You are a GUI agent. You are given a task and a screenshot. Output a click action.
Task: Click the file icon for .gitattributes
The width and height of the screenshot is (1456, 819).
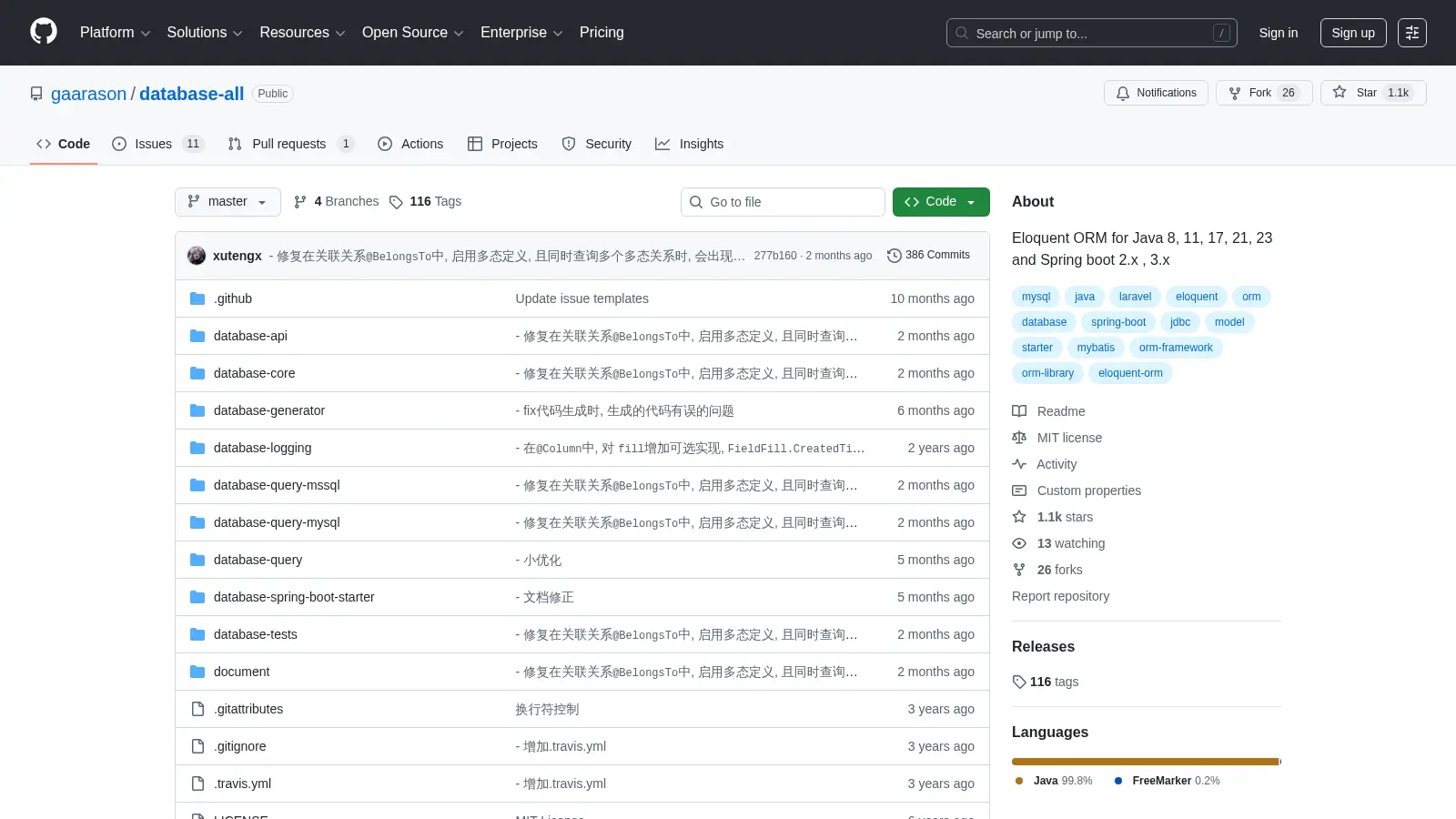point(197,709)
